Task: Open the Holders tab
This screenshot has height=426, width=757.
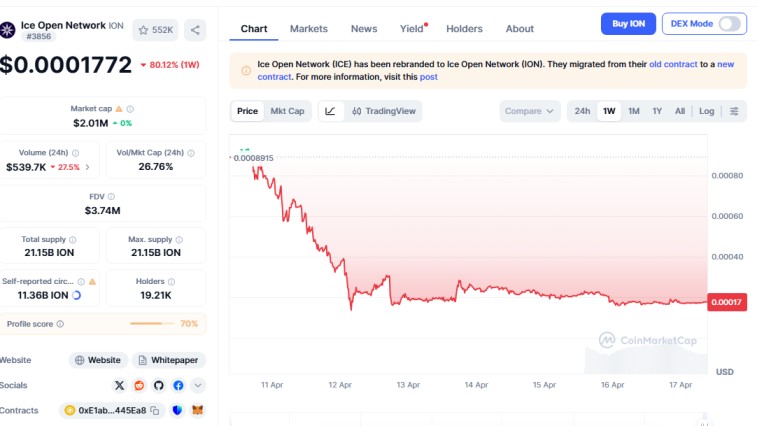Action: [x=464, y=29]
